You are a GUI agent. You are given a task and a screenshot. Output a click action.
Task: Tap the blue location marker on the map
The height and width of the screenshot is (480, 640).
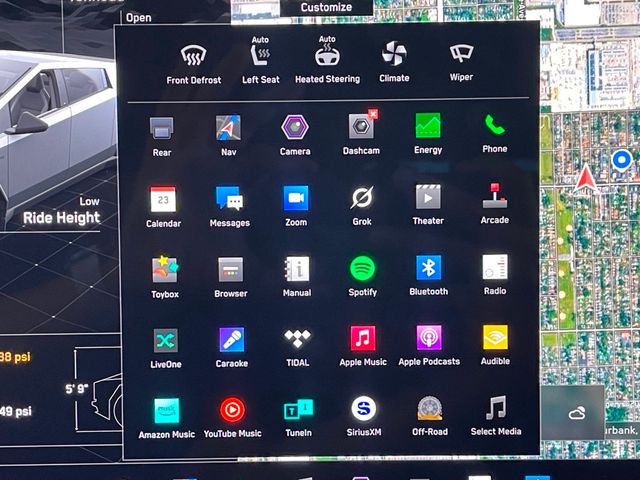(x=622, y=160)
